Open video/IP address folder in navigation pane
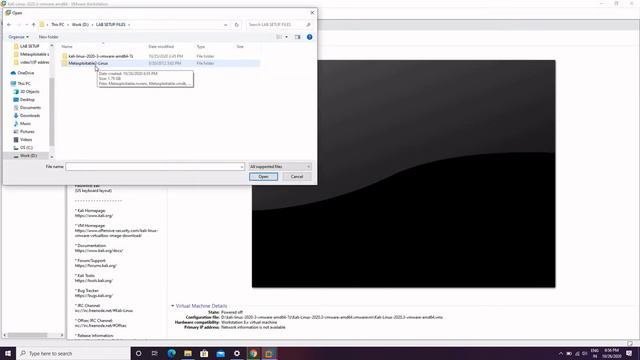The height and width of the screenshot is (360, 640). [x=31, y=62]
